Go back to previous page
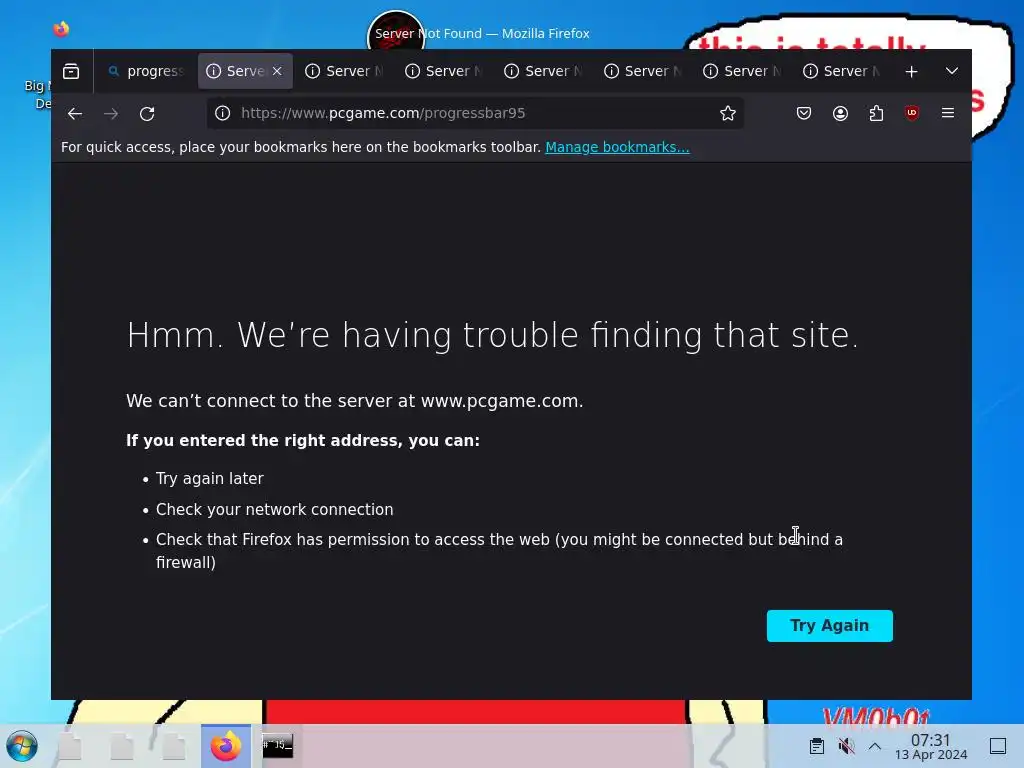 pyautogui.click(x=75, y=114)
